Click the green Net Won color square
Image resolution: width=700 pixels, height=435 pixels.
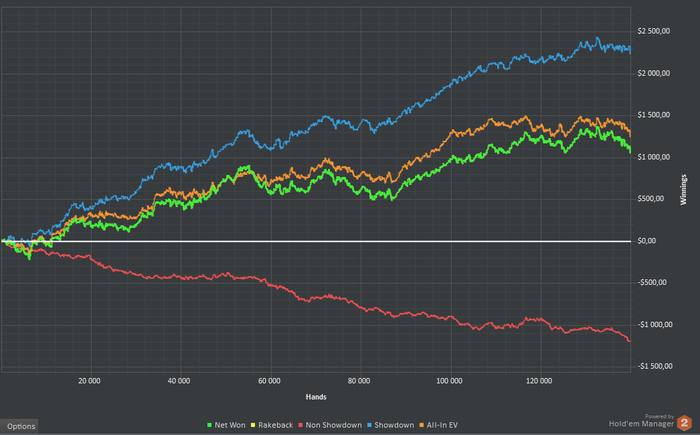(x=209, y=426)
